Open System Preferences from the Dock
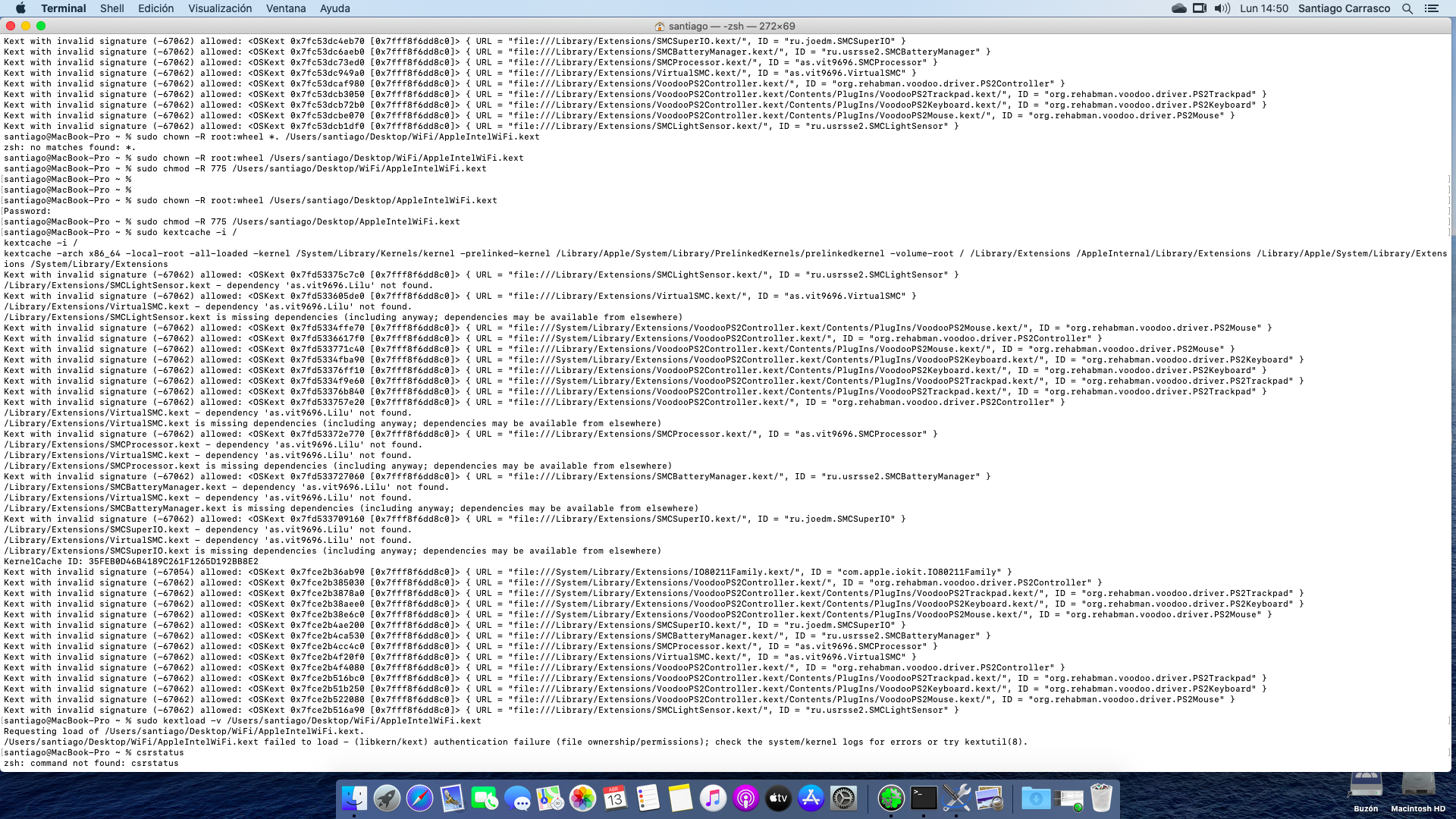 click(843, 798)
